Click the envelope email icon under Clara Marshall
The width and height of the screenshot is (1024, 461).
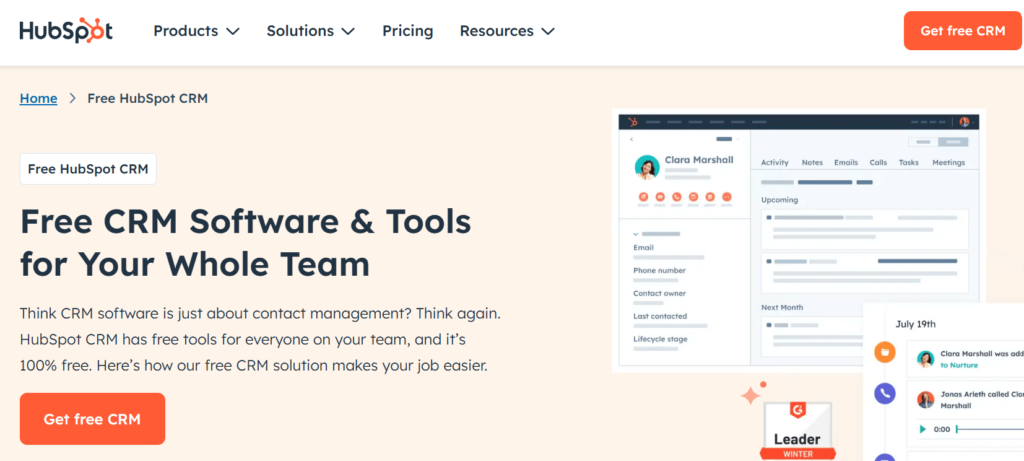(660, 196)
